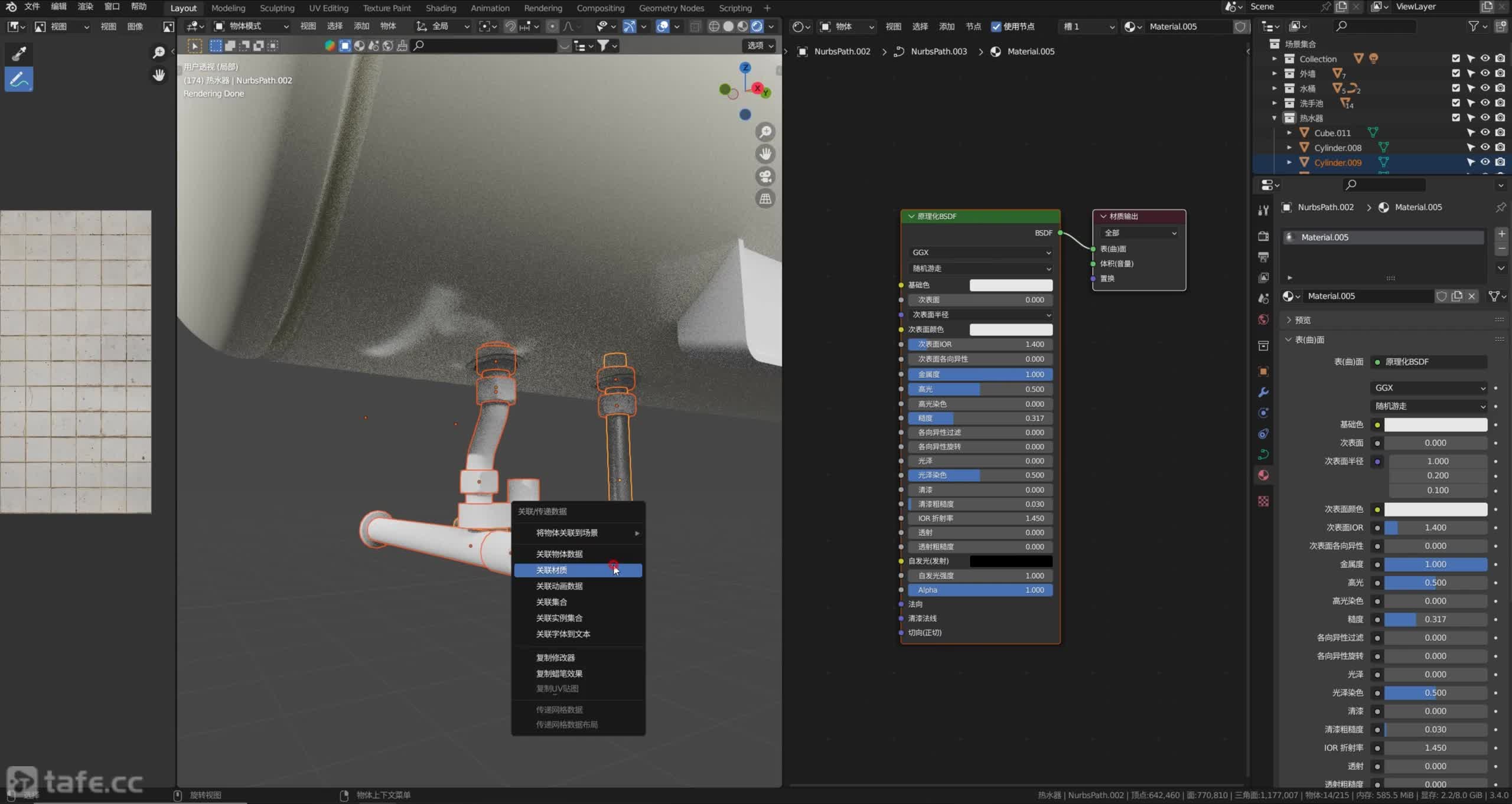1512x804 pixels.
Task: Hide Cylinder.008 in the viewport
Action: pos(1485,147)
